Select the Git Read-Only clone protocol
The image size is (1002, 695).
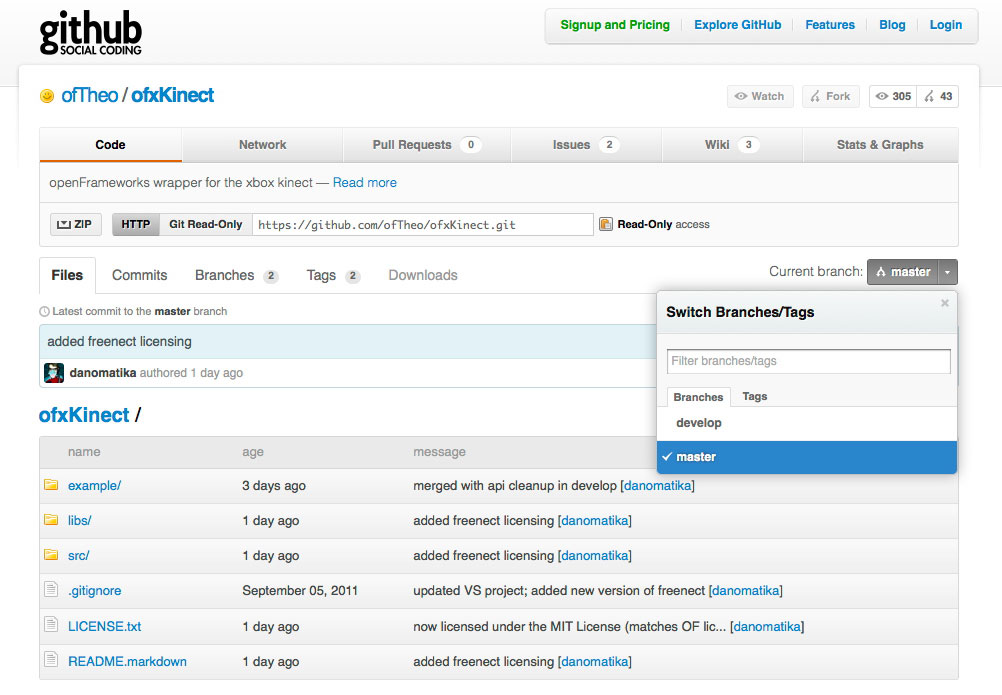coord(206,224)
